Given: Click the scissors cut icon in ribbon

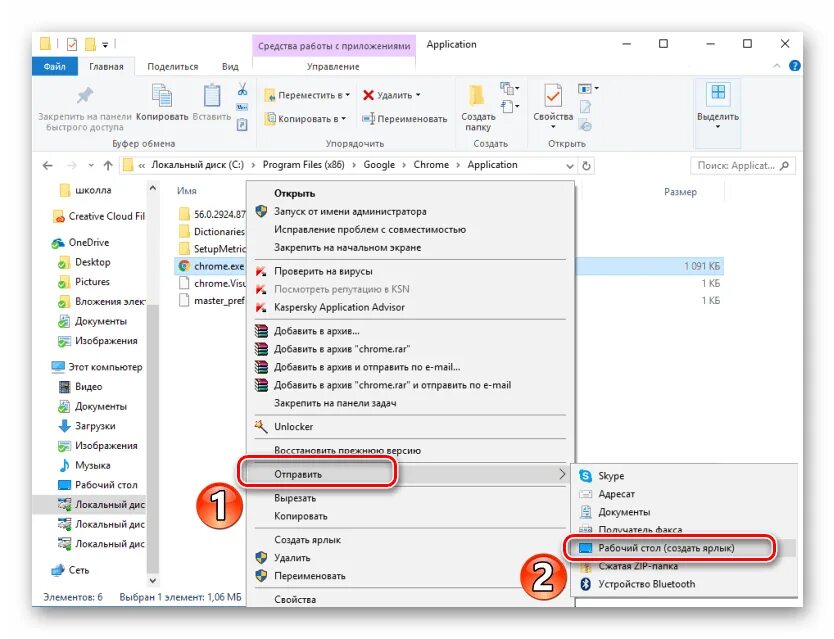Looking at the screenshot, I should click(x=243, y=88).
